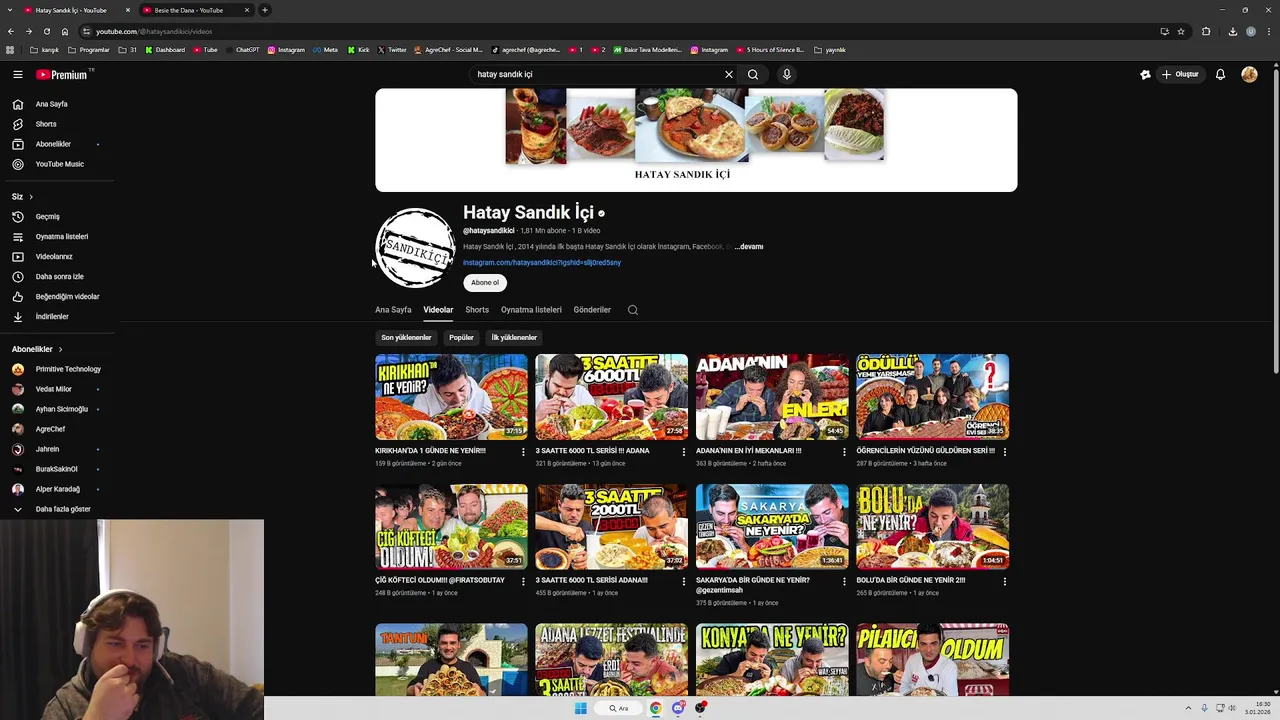Open the Oynatma listeleri channel tab
Screen dimensions: 1280x720
tap(531, 310)
